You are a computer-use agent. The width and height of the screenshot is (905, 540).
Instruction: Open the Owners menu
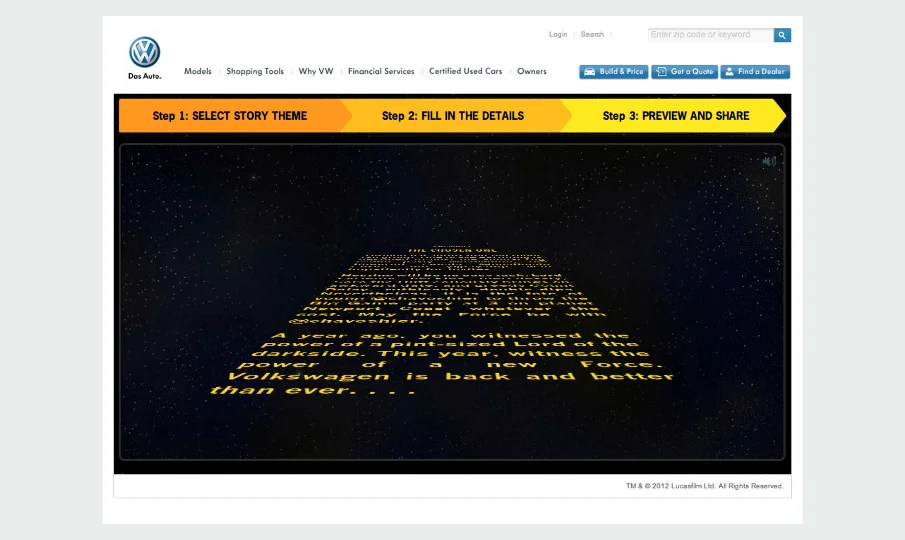[532, 71]
